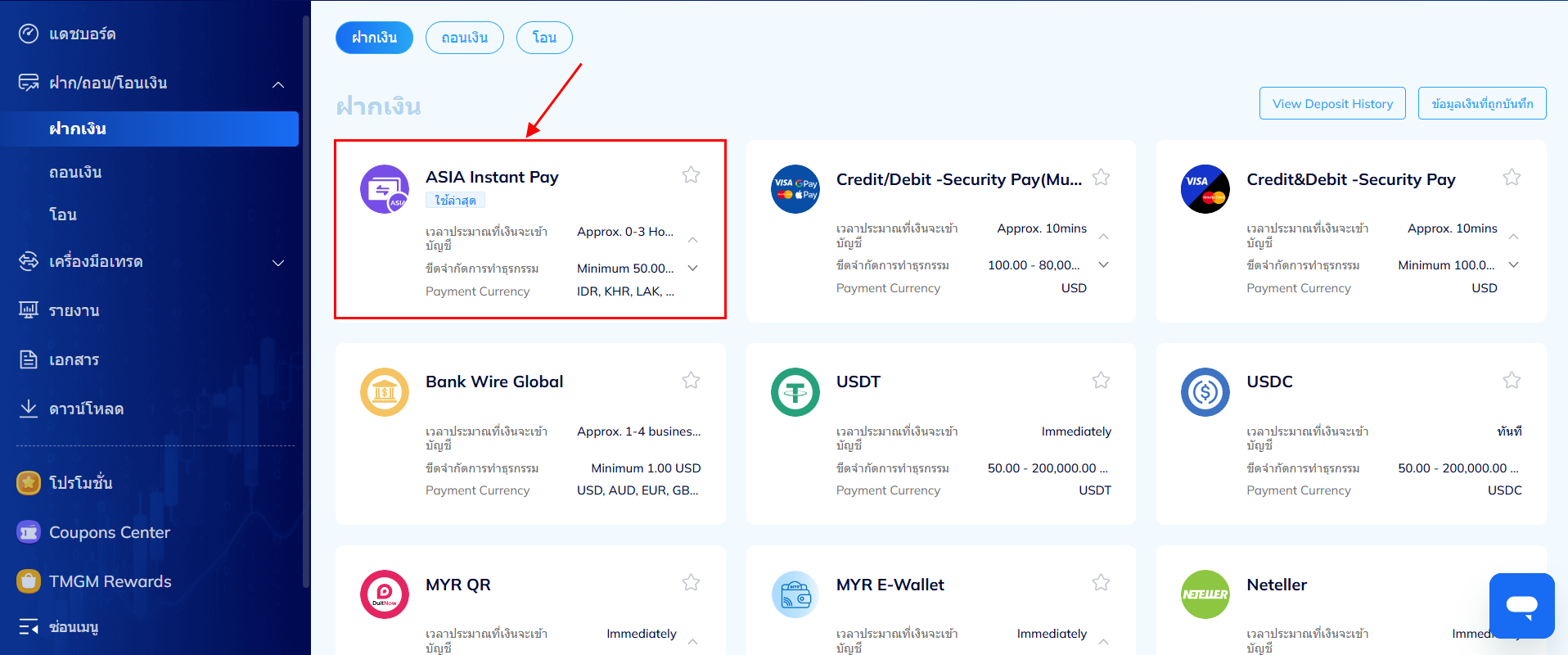Click the USDC coin logo
This screenshot has height=655, width=1568.
(x=1205, y=392)
